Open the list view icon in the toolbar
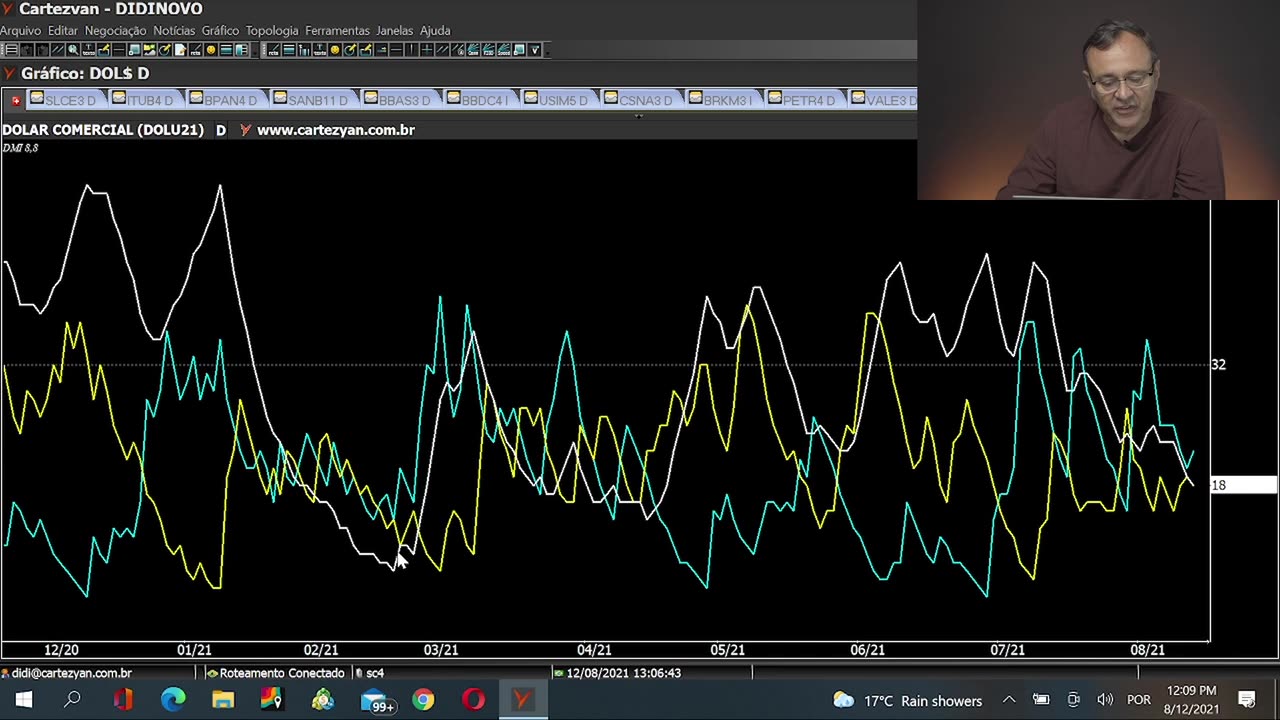This screenshot has width=1280, height=720. click(x=11, y=50)
